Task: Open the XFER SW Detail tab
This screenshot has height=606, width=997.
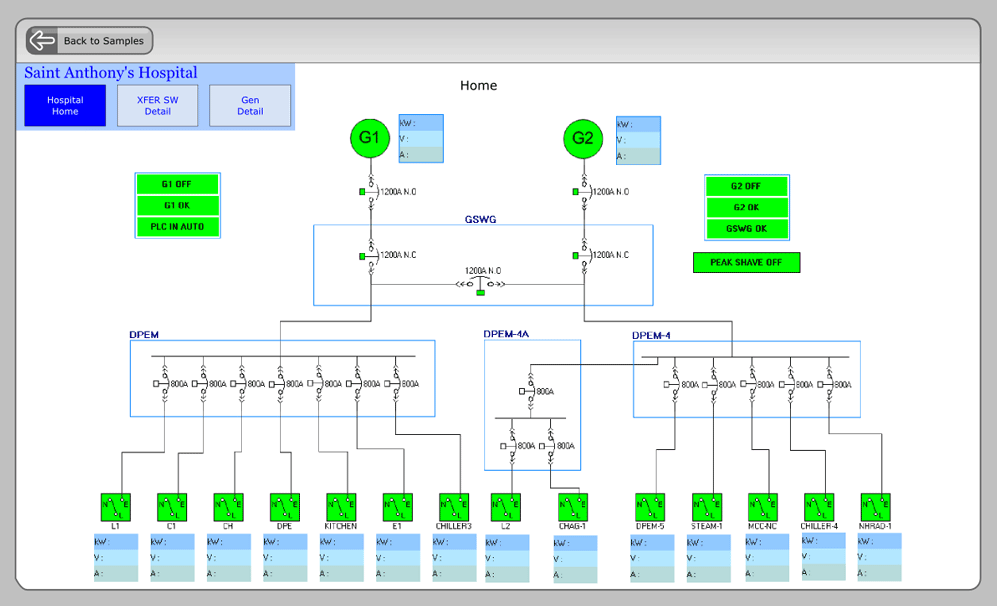Action: click(x=158, y=106)
